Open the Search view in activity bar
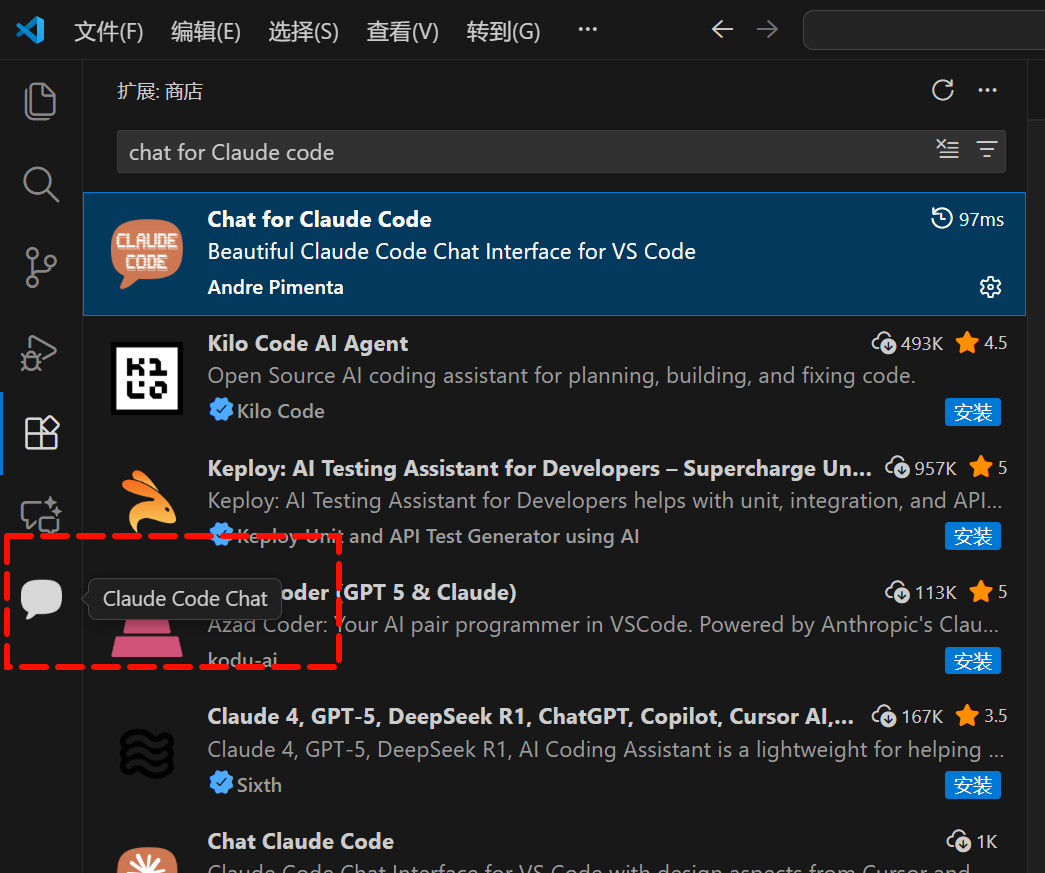 pyautogui.click(x=41, y=184)
